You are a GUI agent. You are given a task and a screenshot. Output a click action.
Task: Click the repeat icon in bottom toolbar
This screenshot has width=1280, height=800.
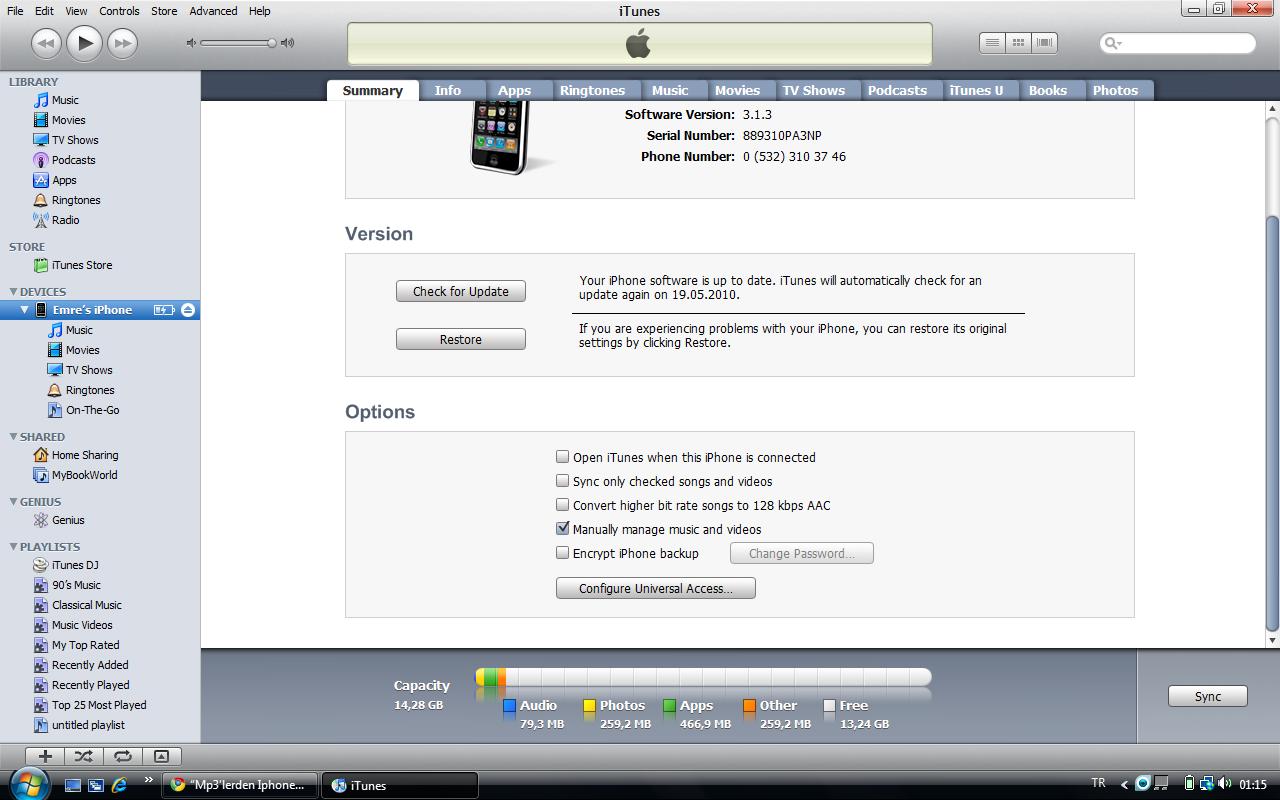point(122,756)
